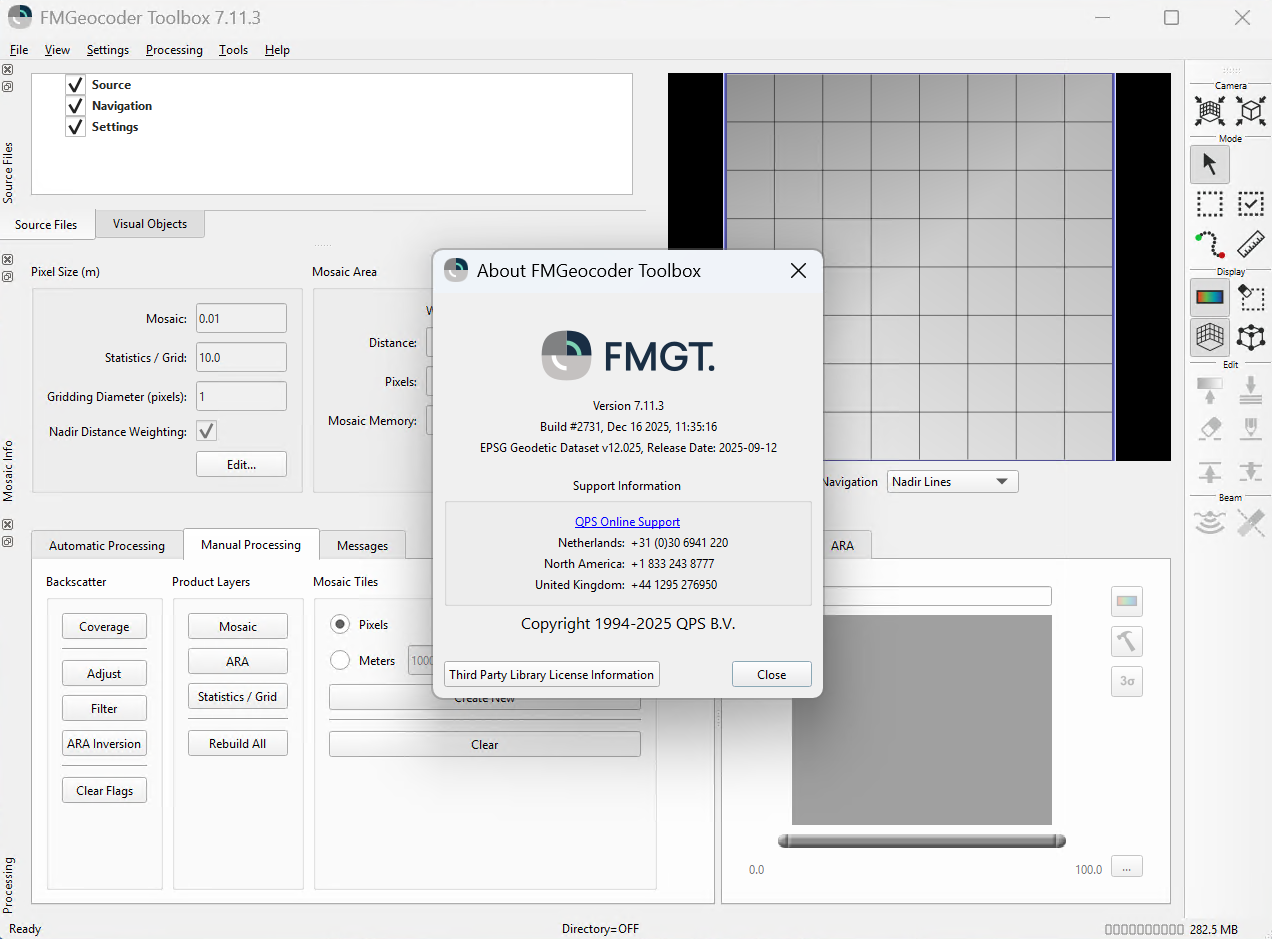Click the sonar waves Beam icon
The image size is (1272, 939).
click(1210, 522)
